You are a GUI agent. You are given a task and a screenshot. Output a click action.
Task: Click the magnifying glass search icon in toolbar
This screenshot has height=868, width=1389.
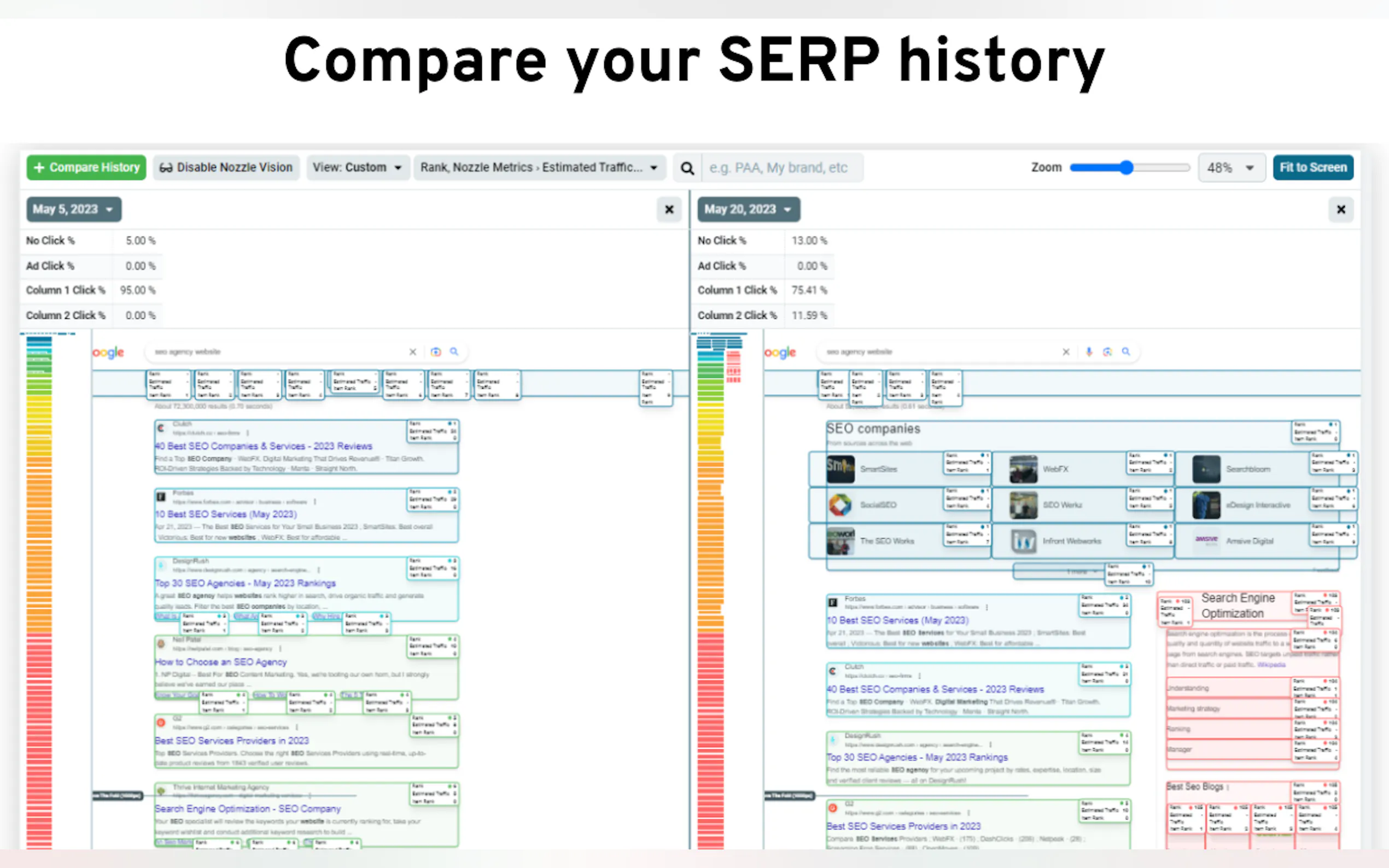coord(687,168)
